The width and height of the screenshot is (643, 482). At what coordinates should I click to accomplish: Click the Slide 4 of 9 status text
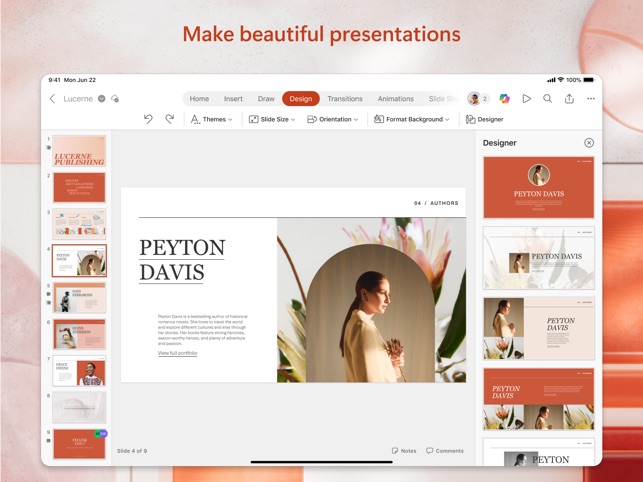tap(132, 451)
